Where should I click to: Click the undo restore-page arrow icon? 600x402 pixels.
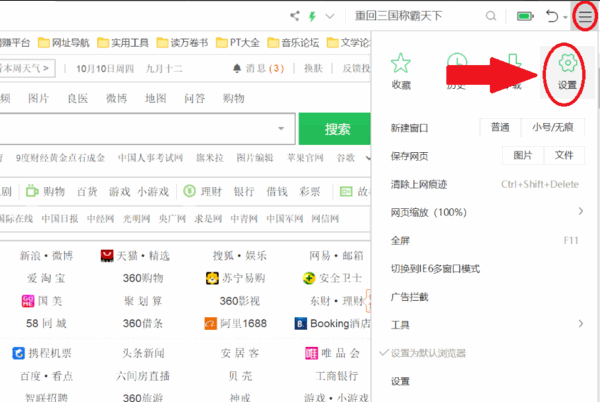[554, 16]
